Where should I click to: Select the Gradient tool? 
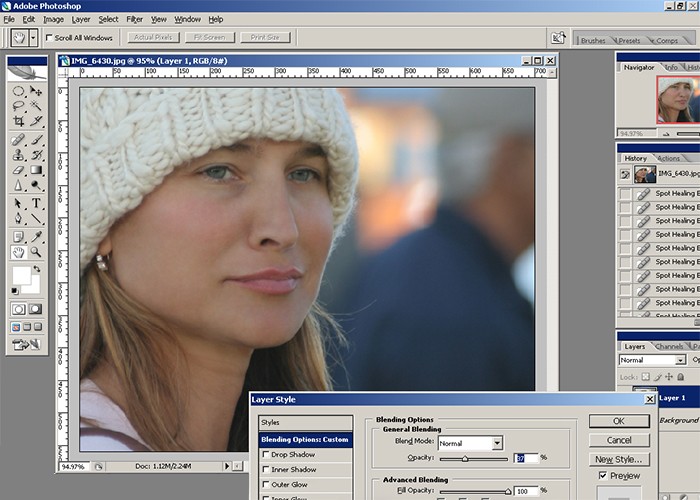(x=36, y=170)
